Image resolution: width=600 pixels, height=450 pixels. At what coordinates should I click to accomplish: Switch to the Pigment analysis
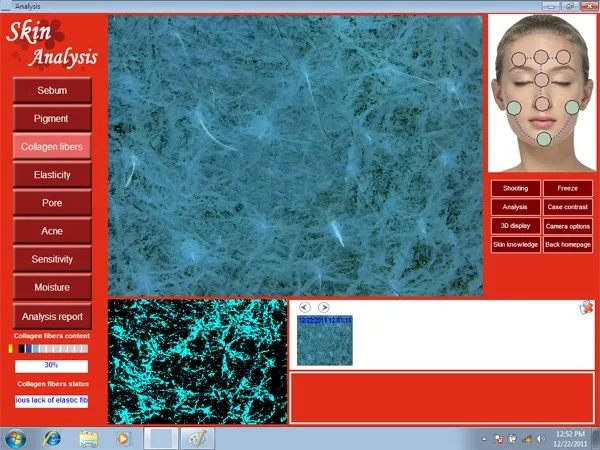(x=52, y=119)
